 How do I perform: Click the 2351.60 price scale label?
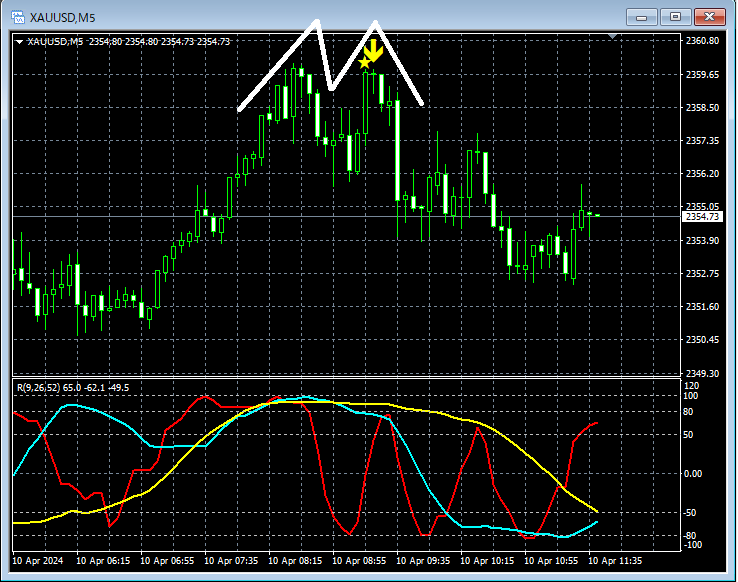click(x=702, y=306)
